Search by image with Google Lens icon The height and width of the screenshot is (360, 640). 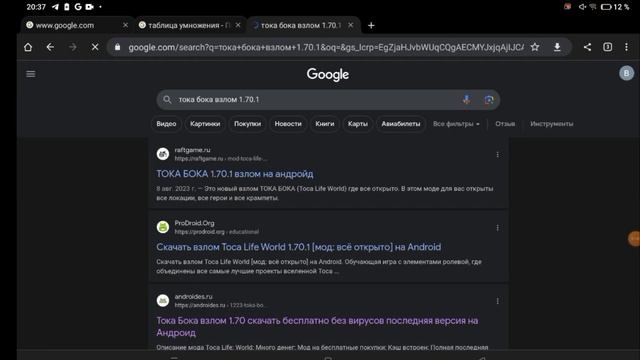coord(489,100)
